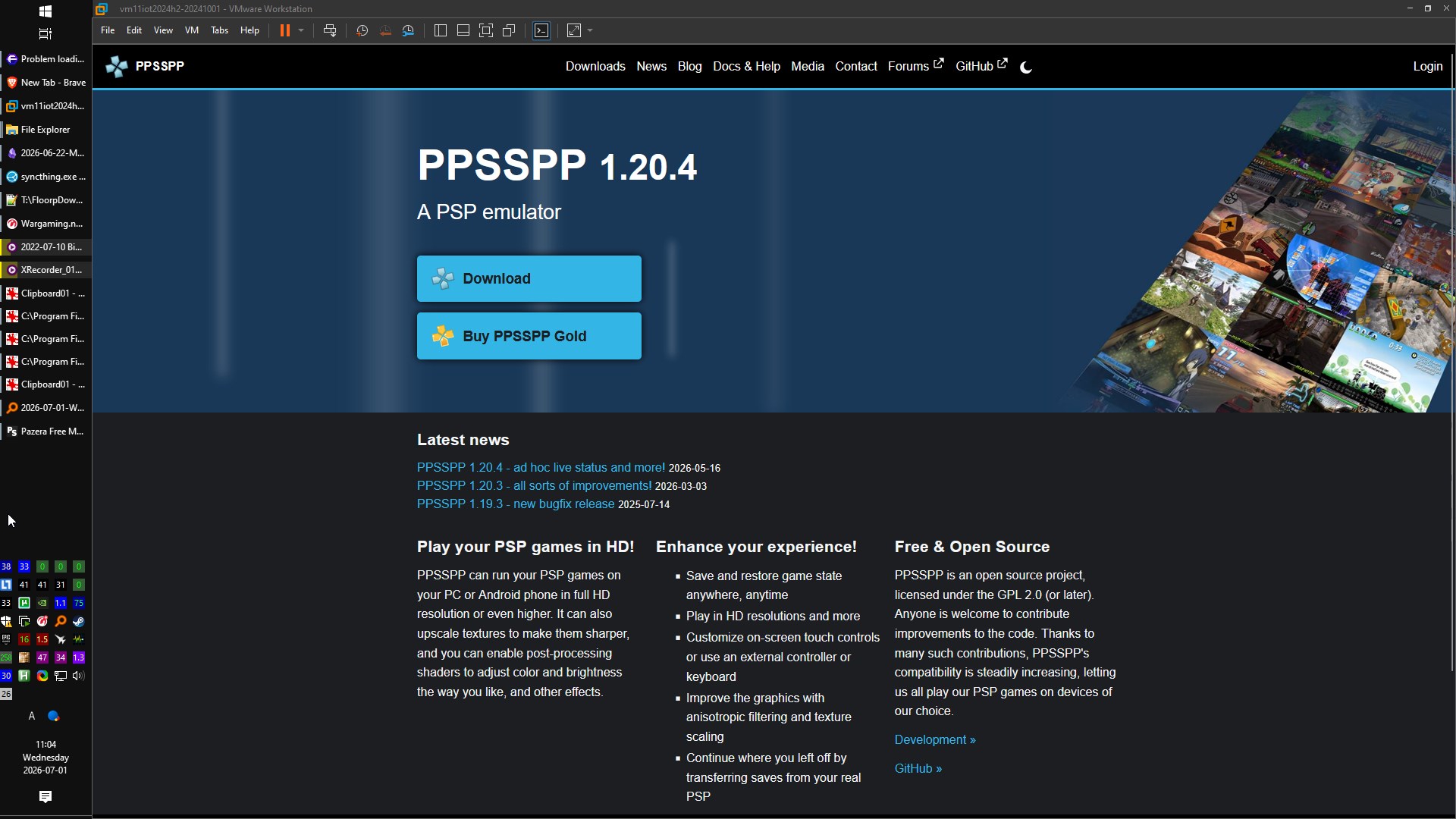Pause the virtual machine from the toolbar
The image size is (1456, 819).
tap(284, 30)
